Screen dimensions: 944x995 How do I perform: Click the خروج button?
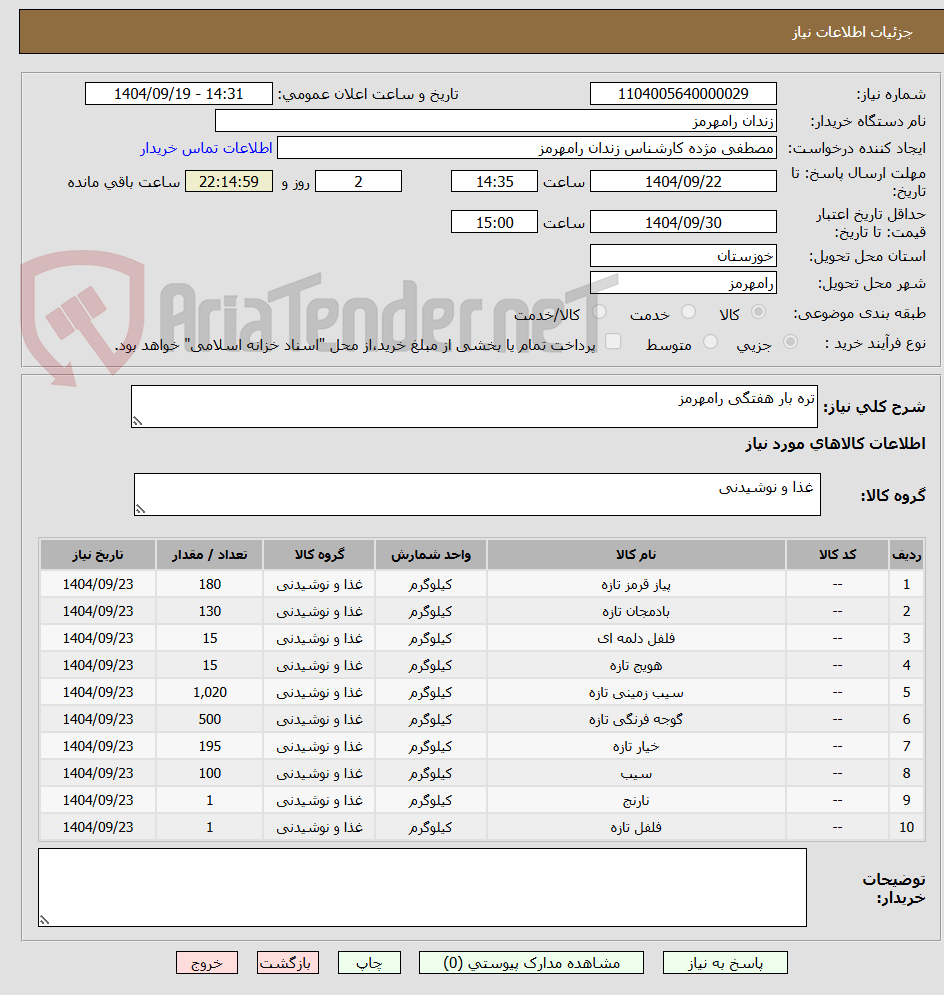tap(207, 962)
